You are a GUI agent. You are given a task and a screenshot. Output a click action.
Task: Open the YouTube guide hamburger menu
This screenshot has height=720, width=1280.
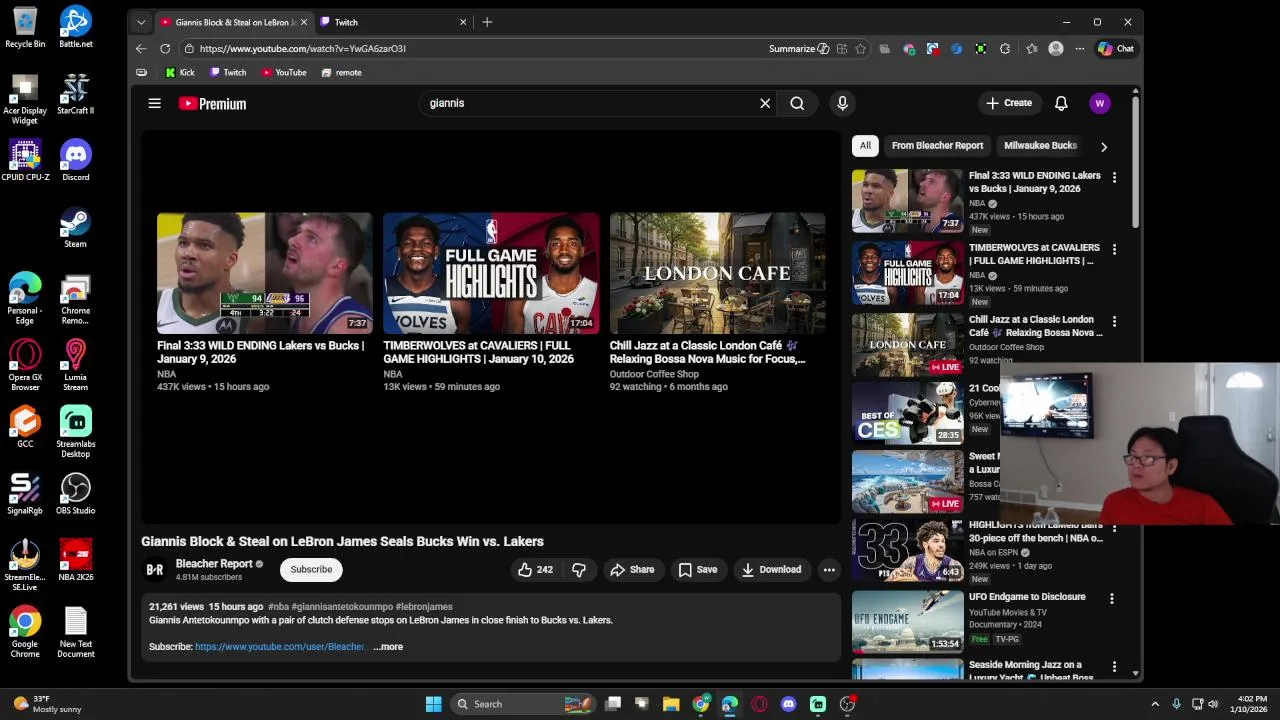pyautogui.click(x=154, y=103)
